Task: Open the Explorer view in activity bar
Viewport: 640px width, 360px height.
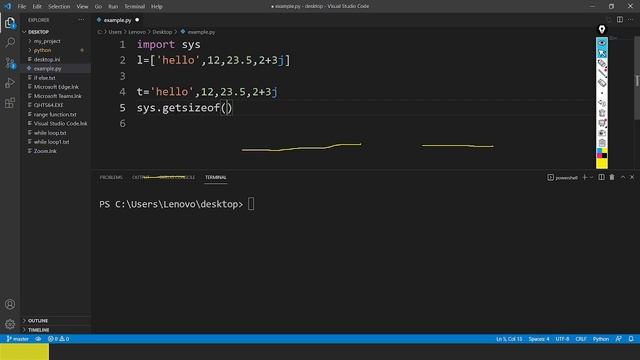Action: pos(10,23)
